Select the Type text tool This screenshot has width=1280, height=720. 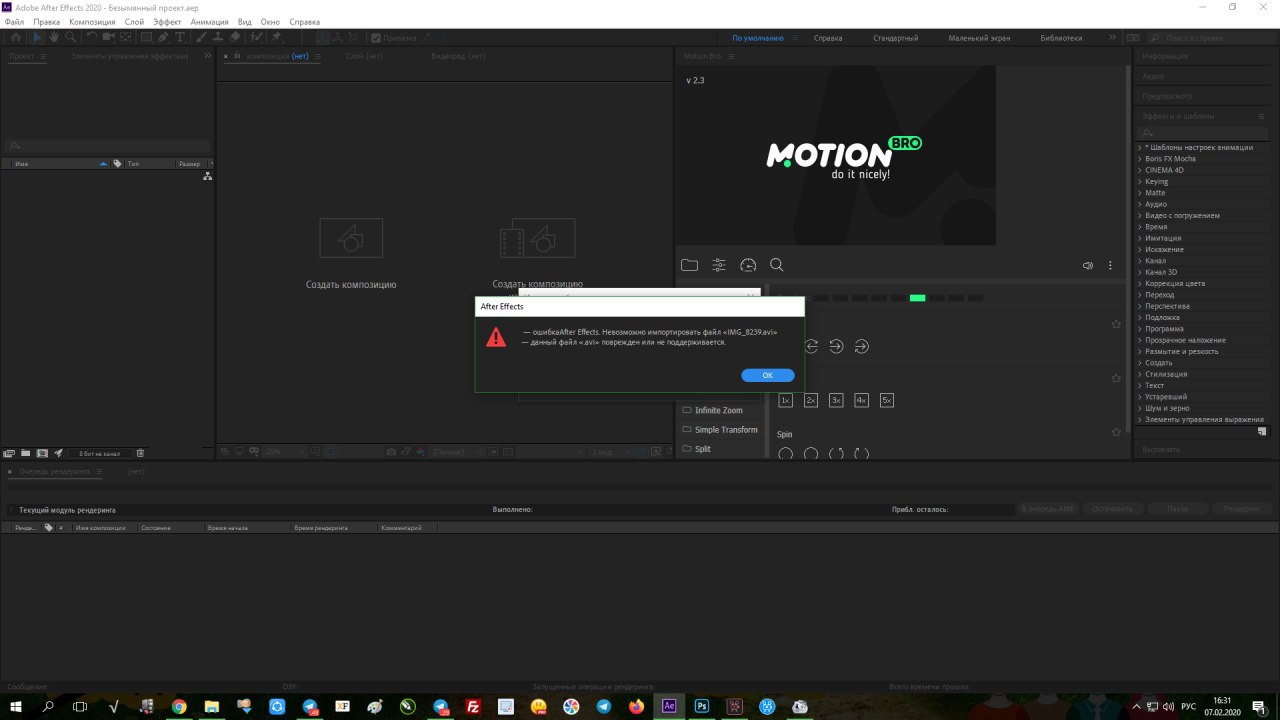(x=181, y=37)
